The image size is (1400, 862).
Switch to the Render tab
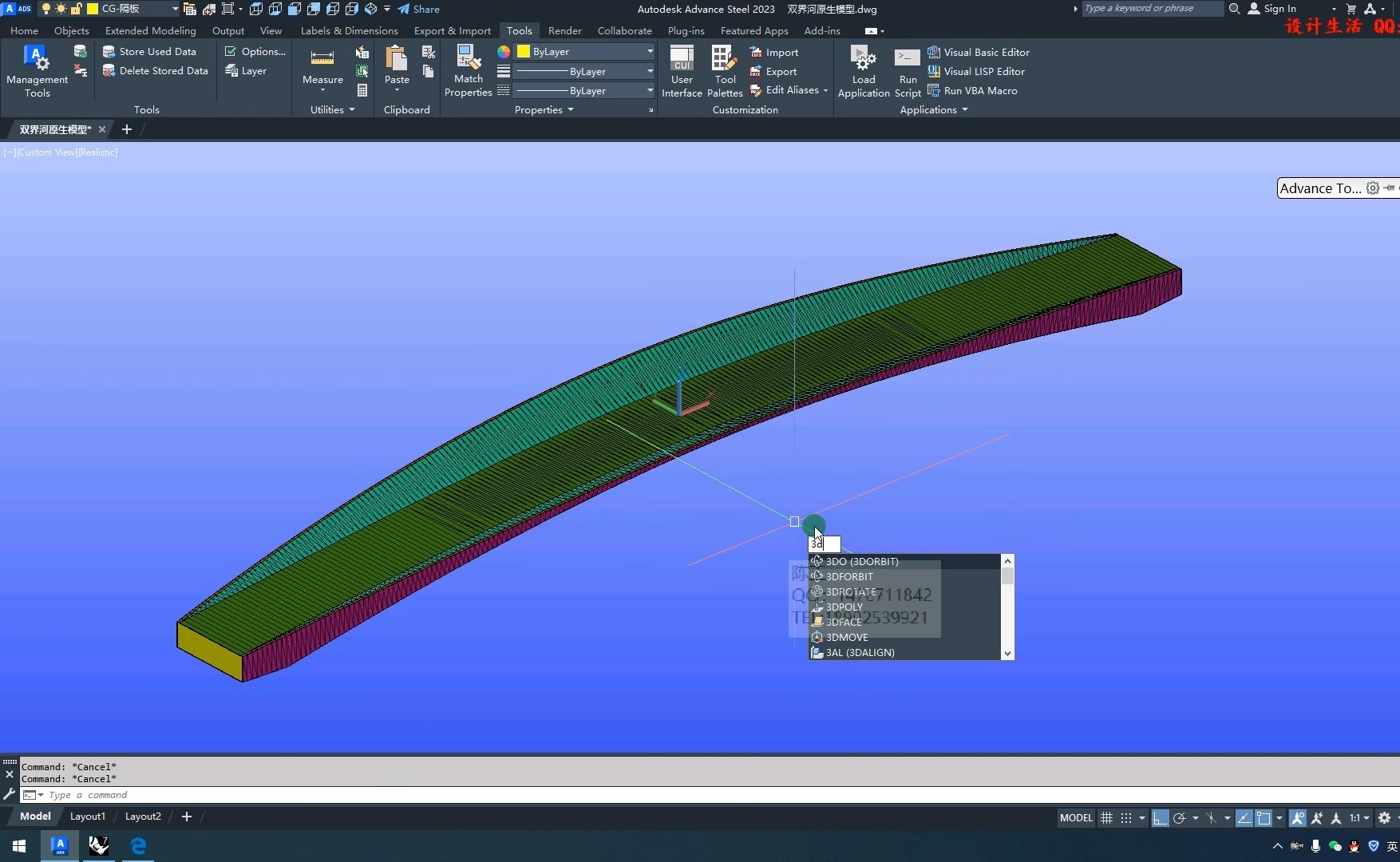564,30
